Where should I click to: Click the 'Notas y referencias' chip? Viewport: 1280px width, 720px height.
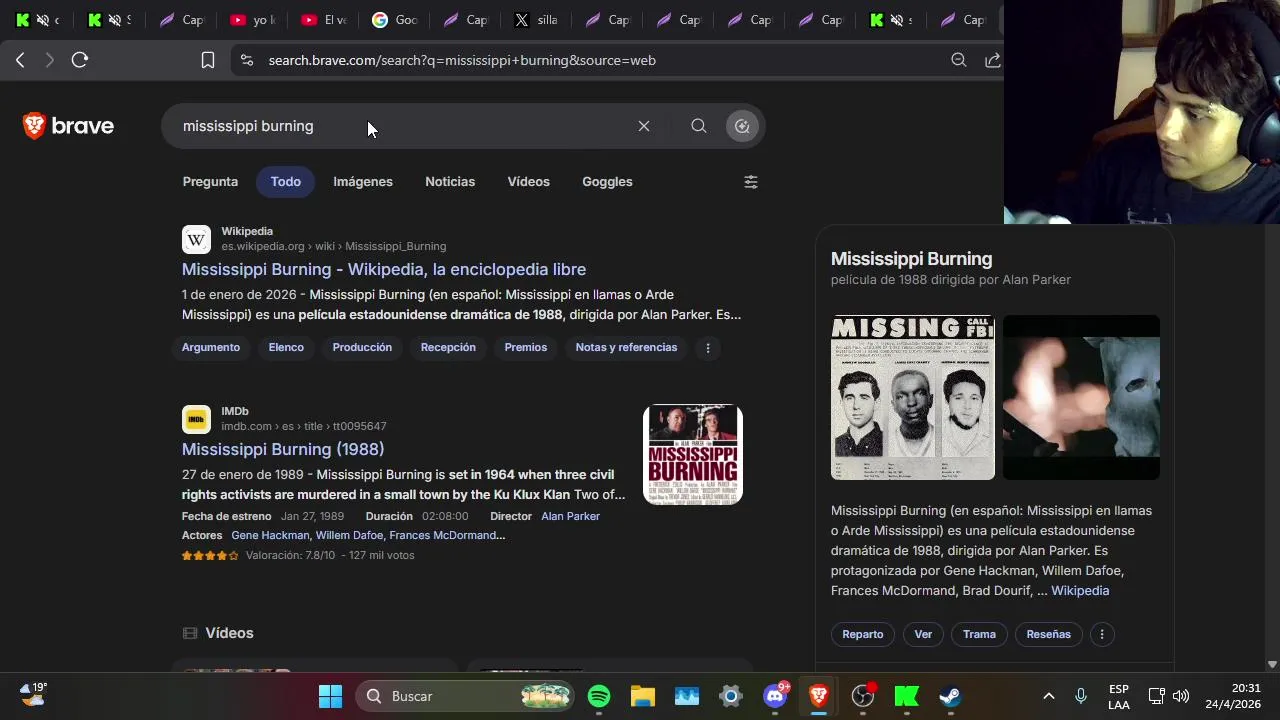click(626, 348)
